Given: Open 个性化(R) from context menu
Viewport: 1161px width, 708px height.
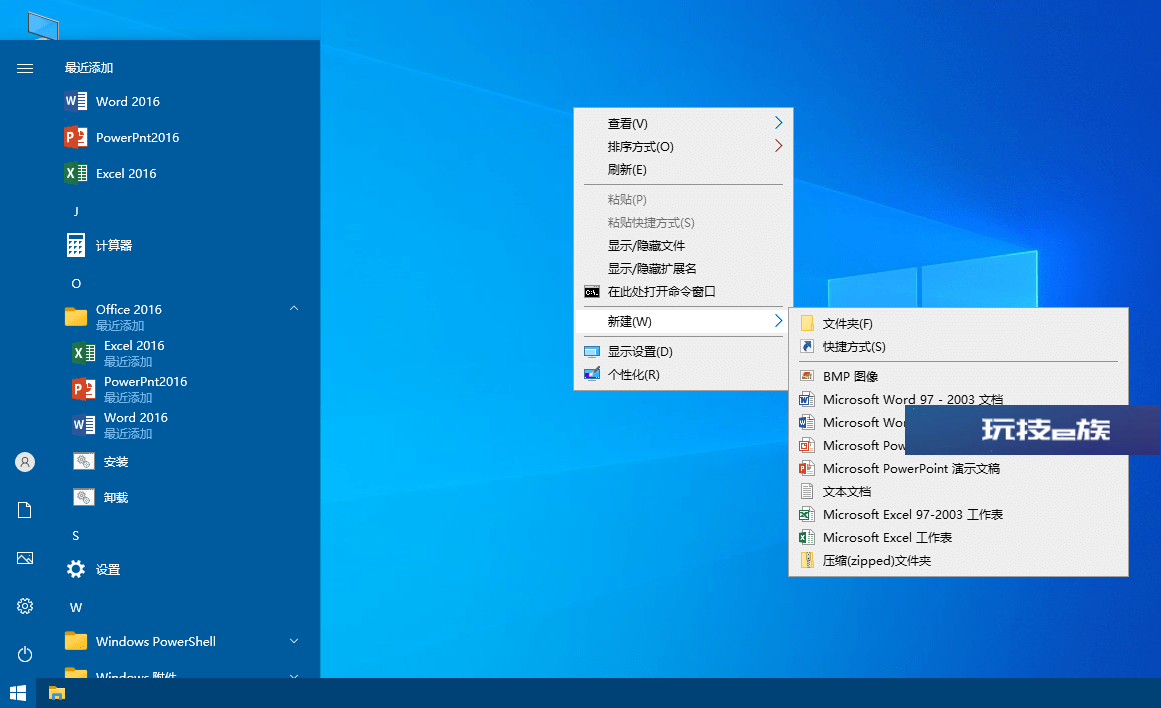Looking at the screenshot, I should click(x=683, y=375).
